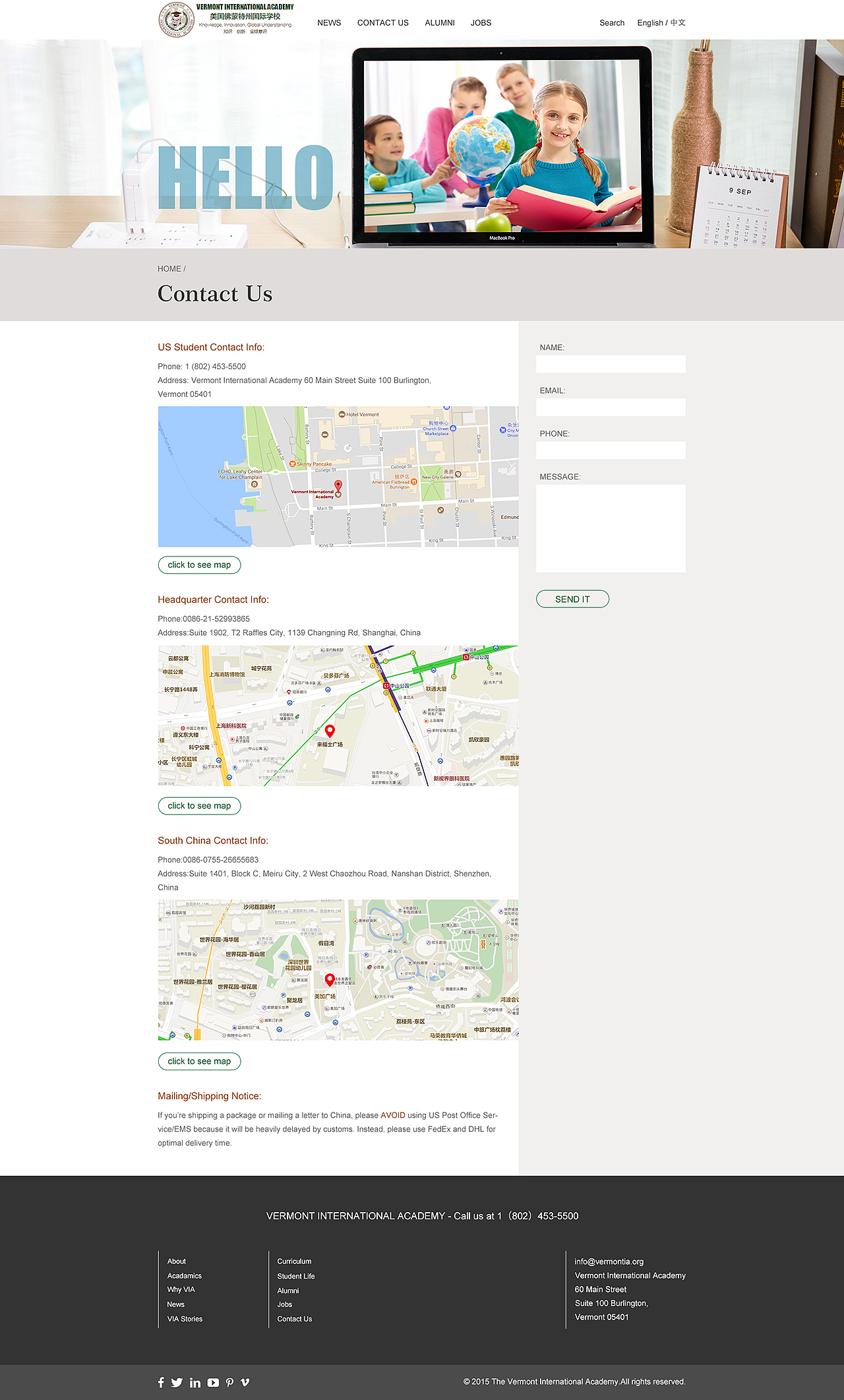Click US phone number 1 (802) 453-5500
The height and width of the screenshot is (1400, 844).
(x=216, y=367)
